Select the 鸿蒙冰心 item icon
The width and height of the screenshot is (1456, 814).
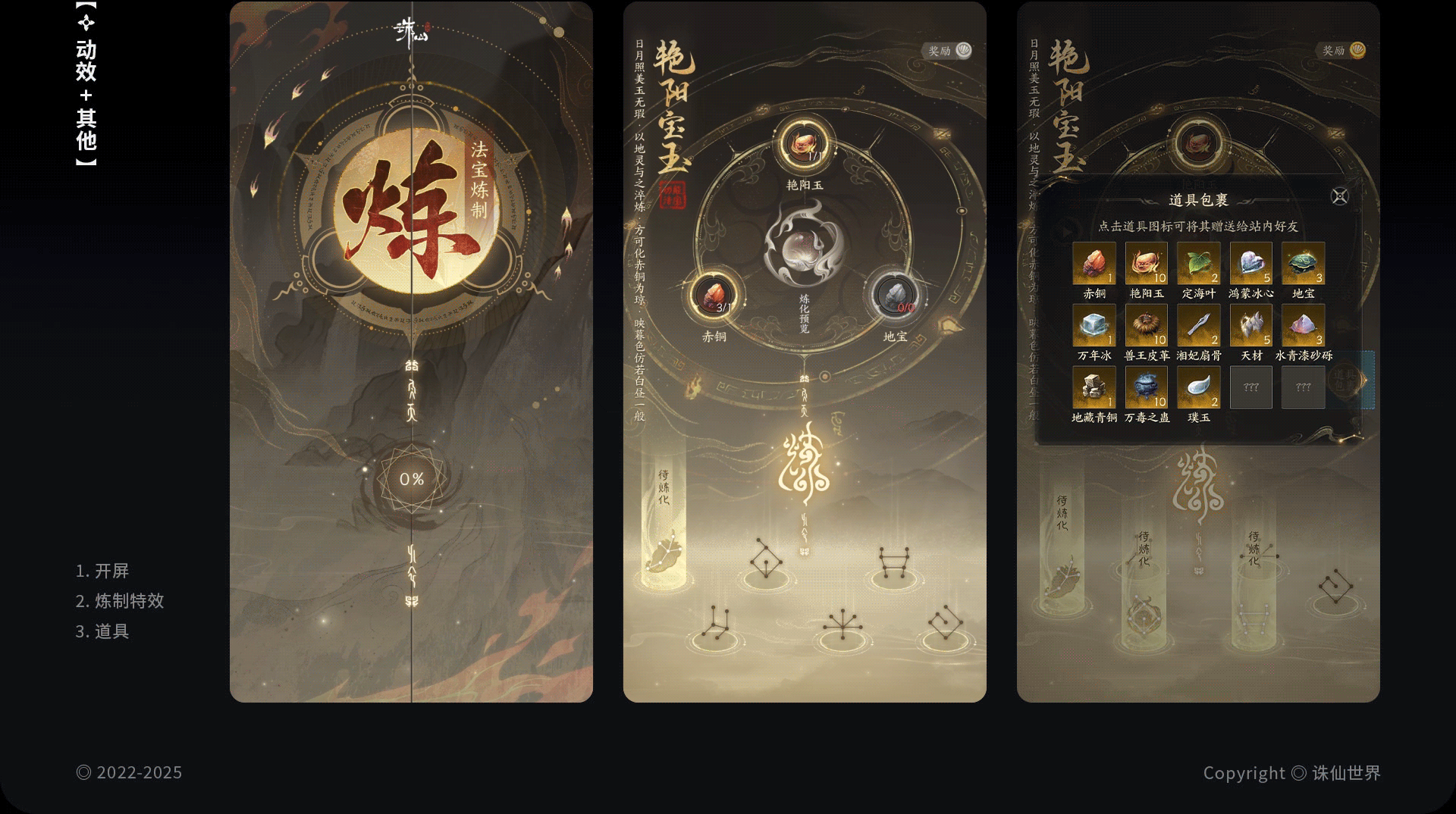[x=1250, y=263]
